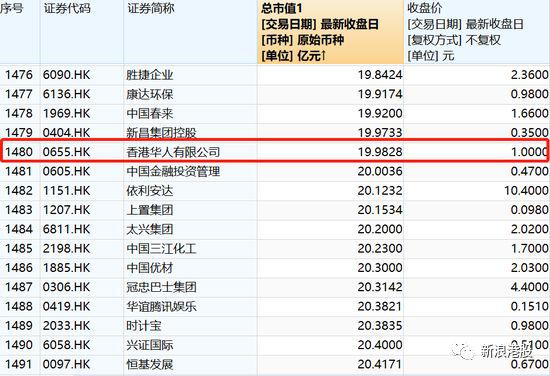The height and width of the screenshot is (376, 550).
Task: Select closing price cell 0.6700
Action: (x=529, y=364)
